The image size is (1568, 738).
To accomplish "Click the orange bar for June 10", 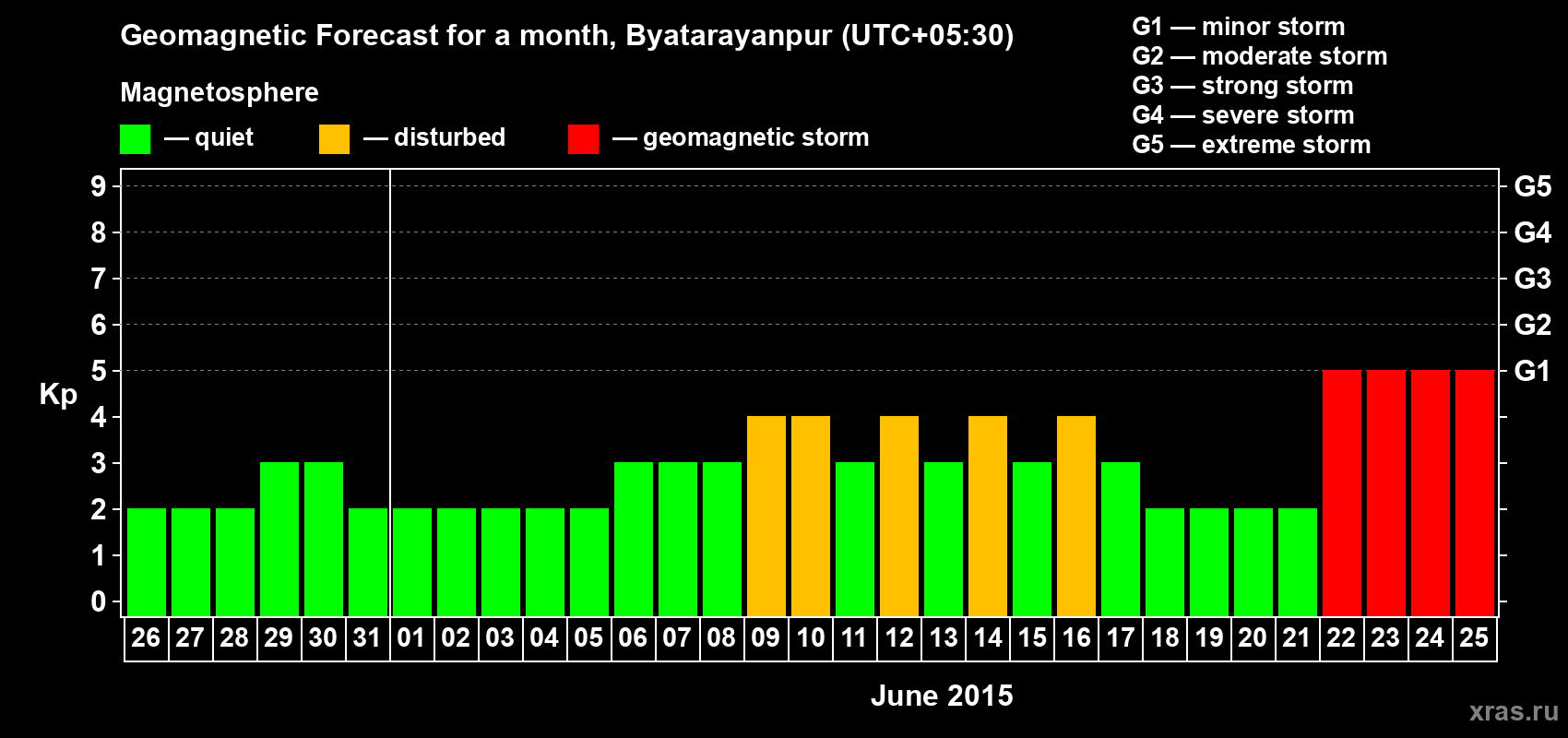I will click(811, 516).
